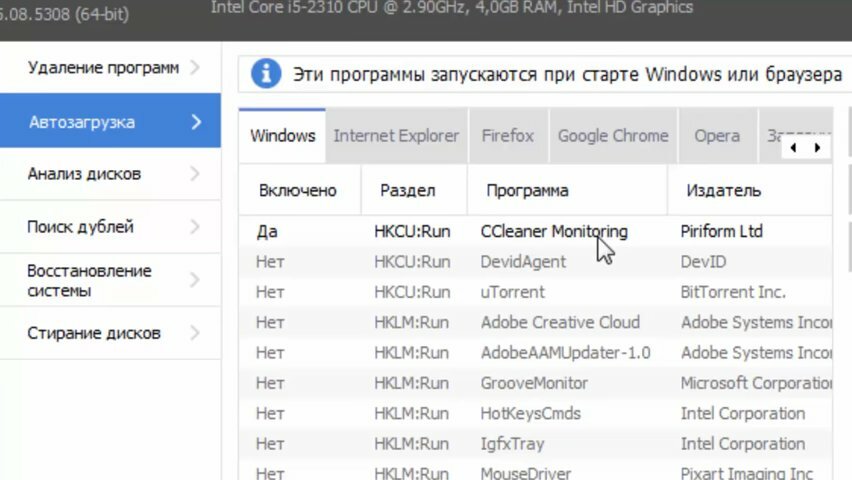Click the Нет cell in uTorrent row

pos(270,292)
